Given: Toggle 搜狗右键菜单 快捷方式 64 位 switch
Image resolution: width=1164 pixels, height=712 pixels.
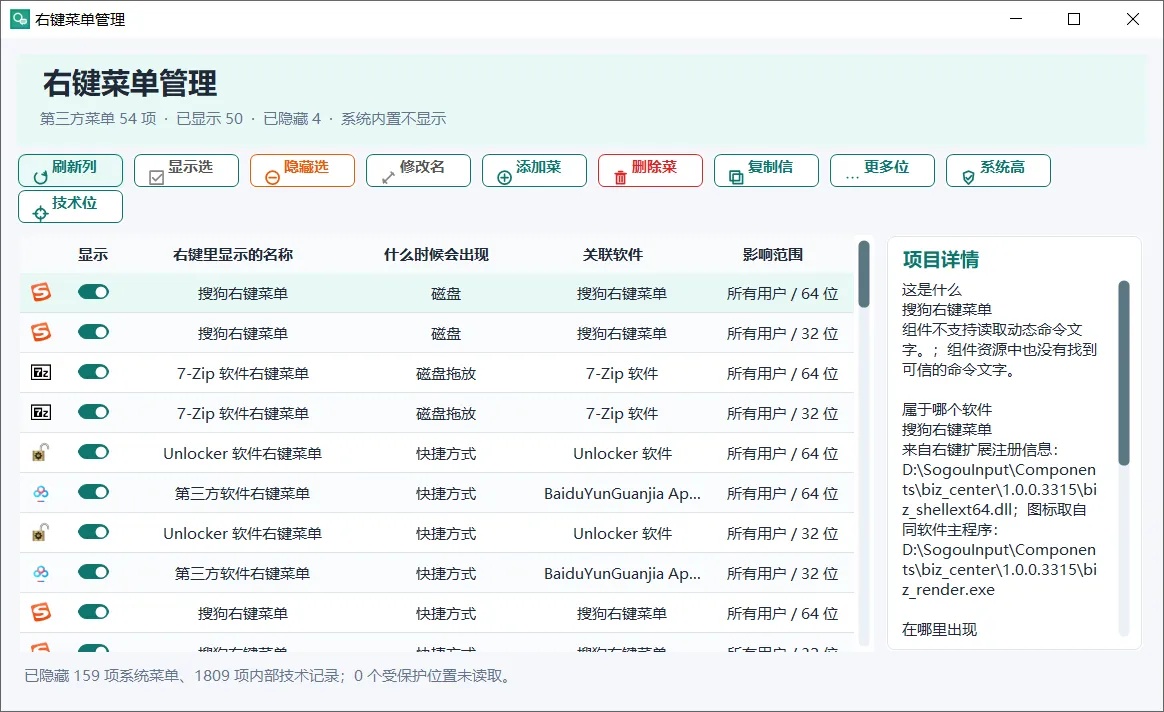Looking at the screenshot, I should (x=94, y=613).
